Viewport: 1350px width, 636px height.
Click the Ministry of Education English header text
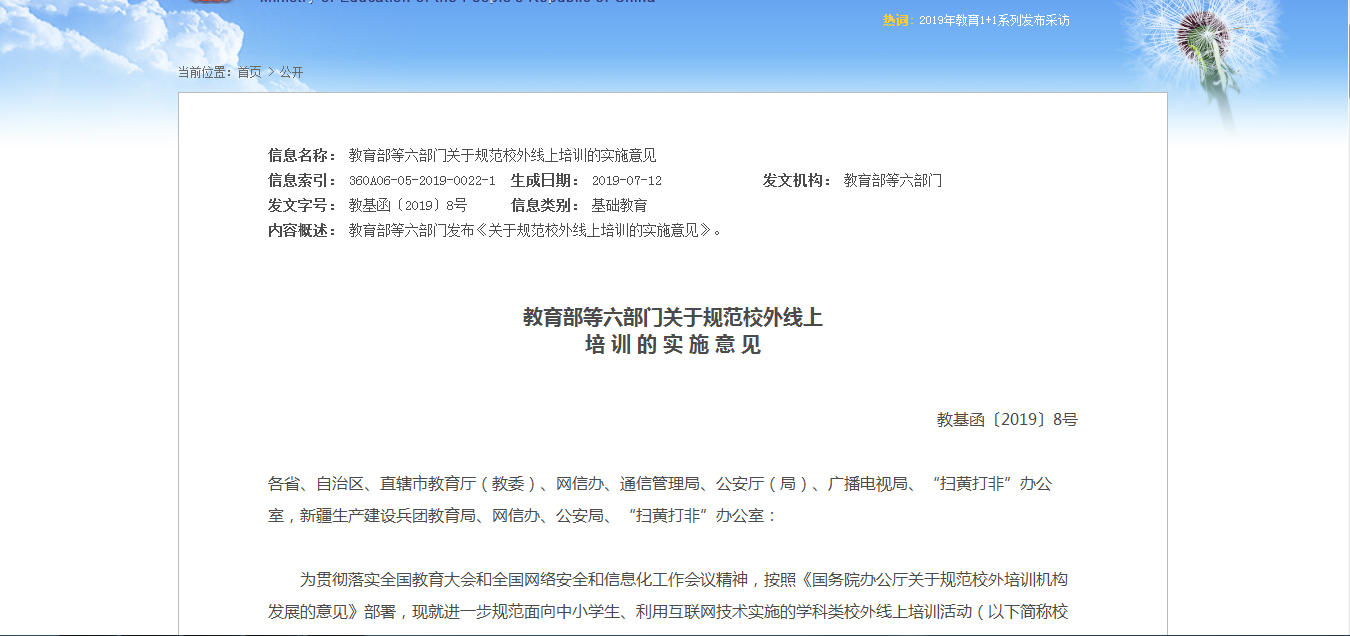tap(457, 1)
